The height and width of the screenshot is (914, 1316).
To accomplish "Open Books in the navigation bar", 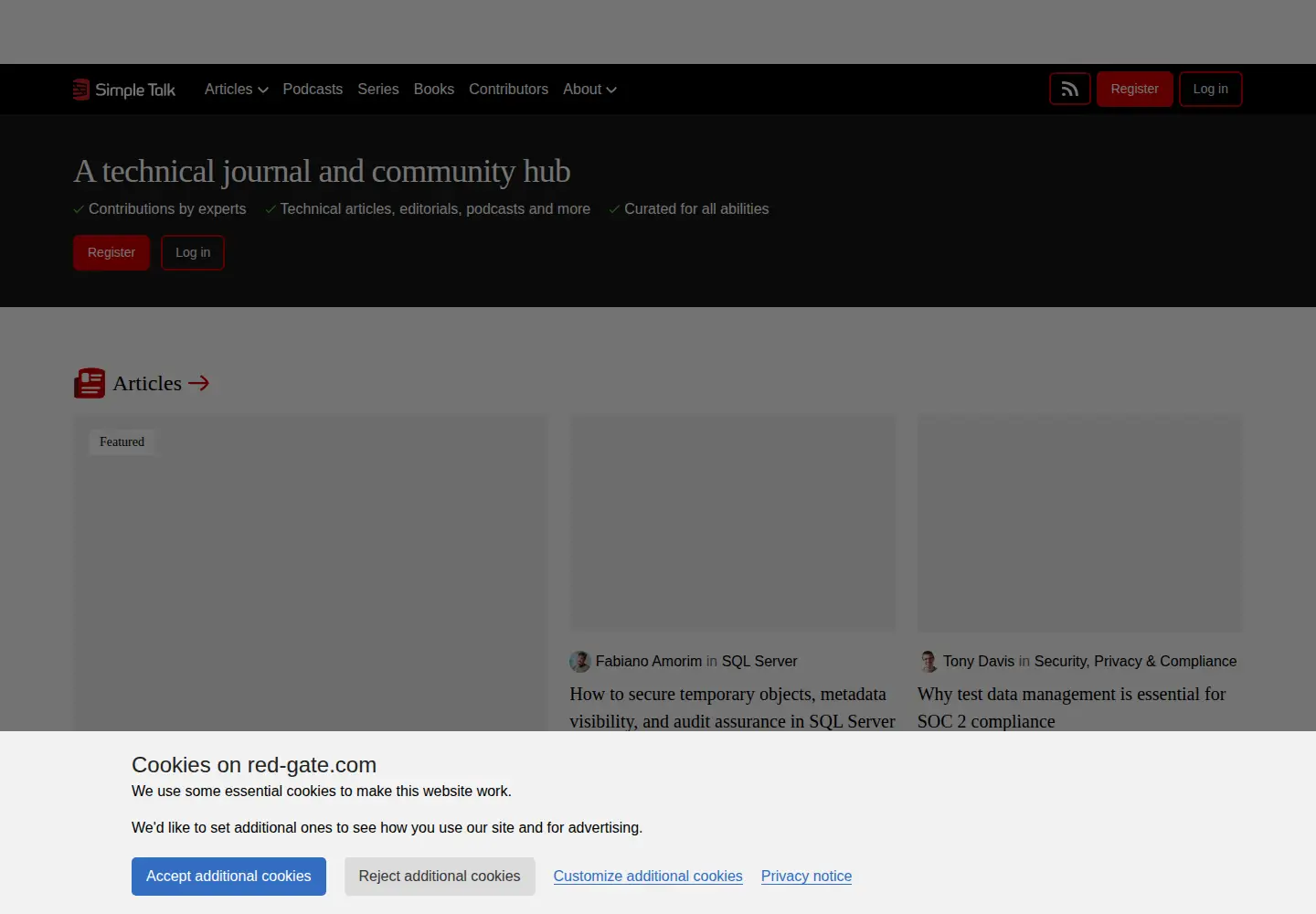I will (434, 89).
